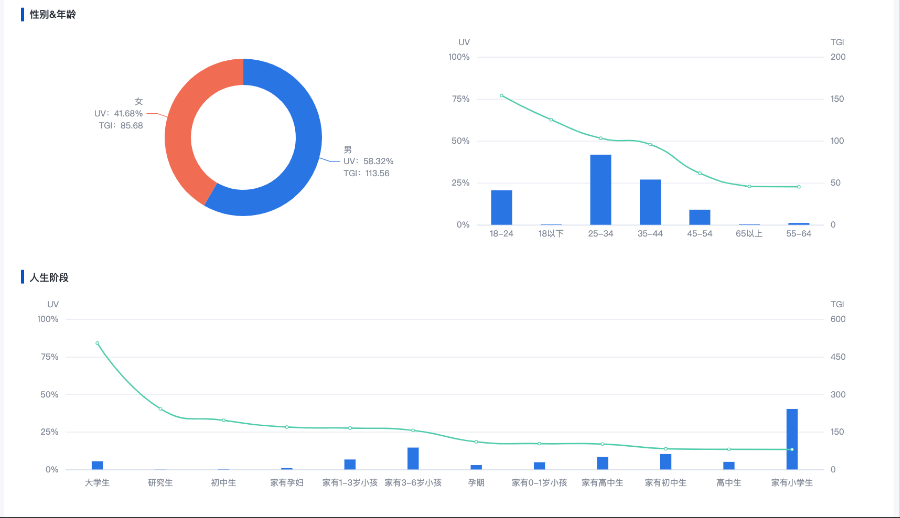Click the 人生阶段 section heading

49,277
